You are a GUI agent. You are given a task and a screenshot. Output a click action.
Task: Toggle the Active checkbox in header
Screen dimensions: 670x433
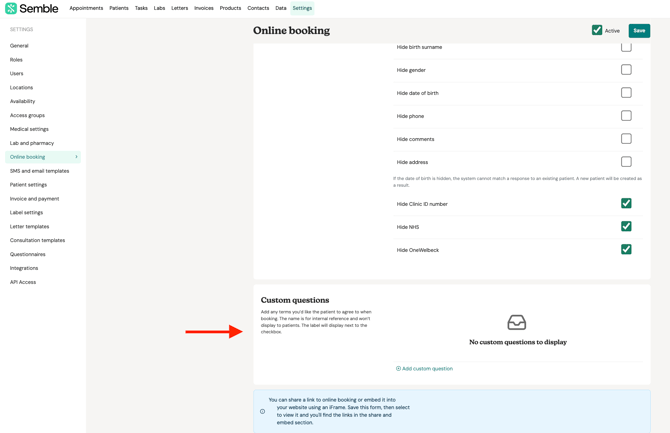(x=597, y=30)
